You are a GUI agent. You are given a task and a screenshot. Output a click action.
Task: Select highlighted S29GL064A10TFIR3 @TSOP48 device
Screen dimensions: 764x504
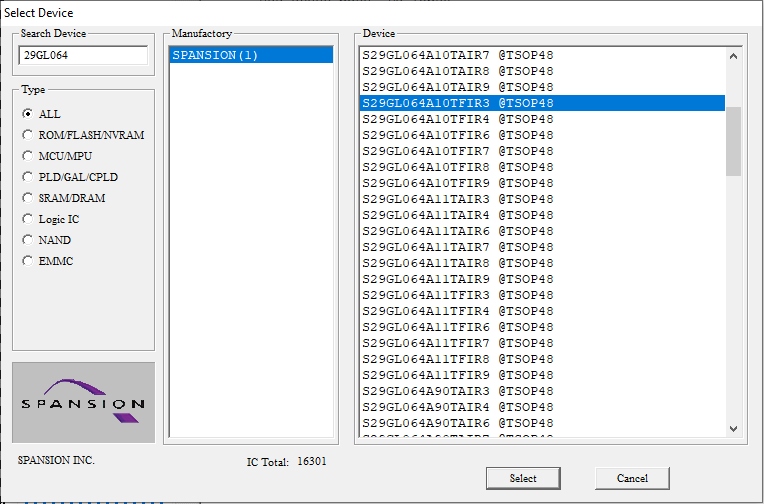pyautogui.click(x=542, y=103)
